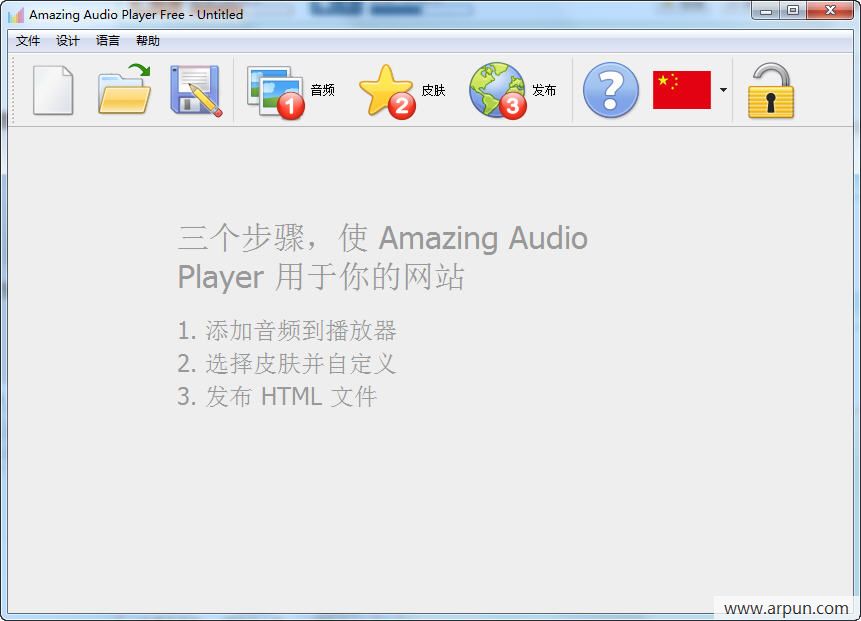Click step 3 发布 HTML 文件 text
This screenshot has height=621, width=861.
[278, 396]
